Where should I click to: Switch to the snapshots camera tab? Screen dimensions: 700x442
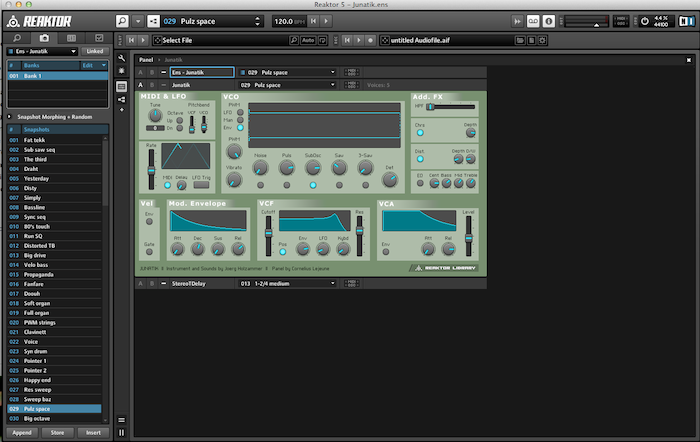44,38
